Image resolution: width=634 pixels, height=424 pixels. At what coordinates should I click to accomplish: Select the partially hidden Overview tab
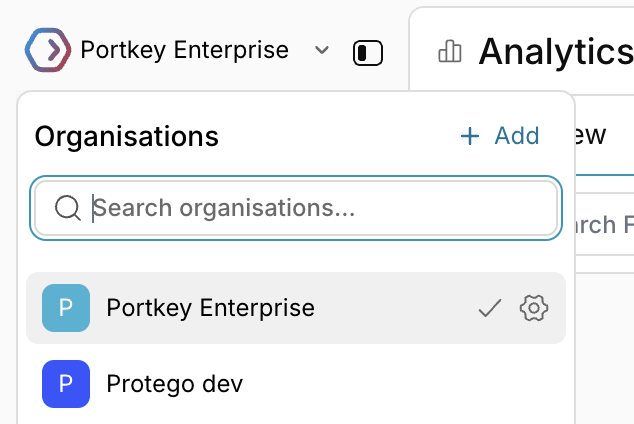(590, 135)
